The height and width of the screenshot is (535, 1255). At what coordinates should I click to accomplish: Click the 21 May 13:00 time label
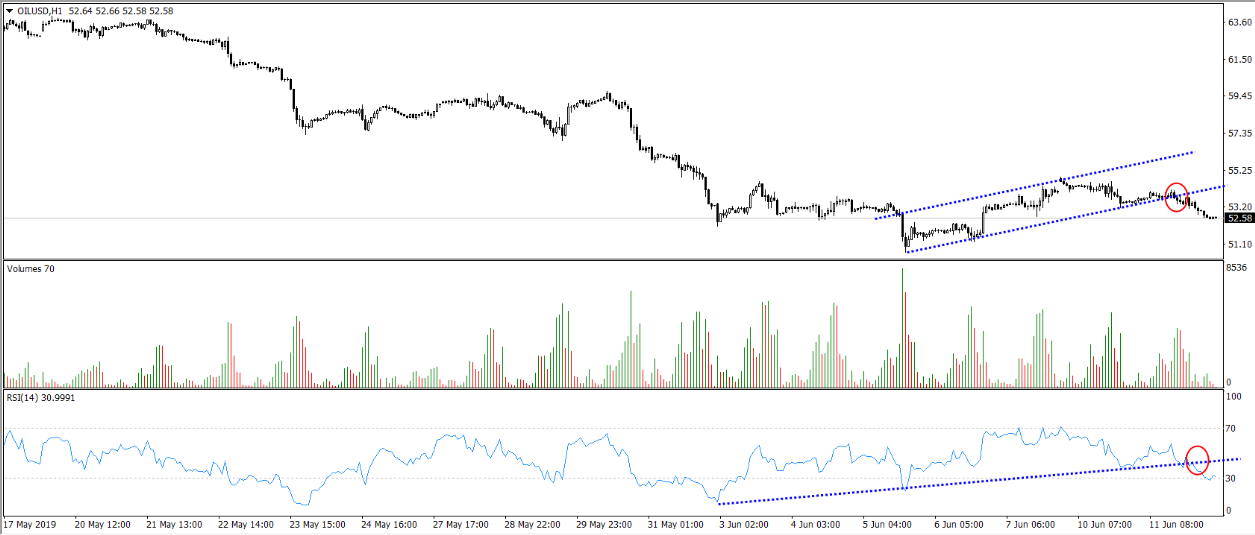[x=175, y=523]
